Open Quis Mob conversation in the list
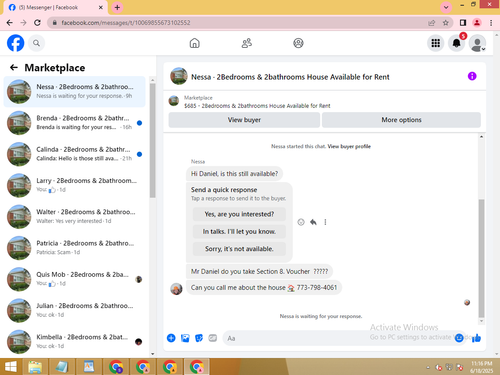The height and width of the screenshot is (375, 500). pos(75,279)
